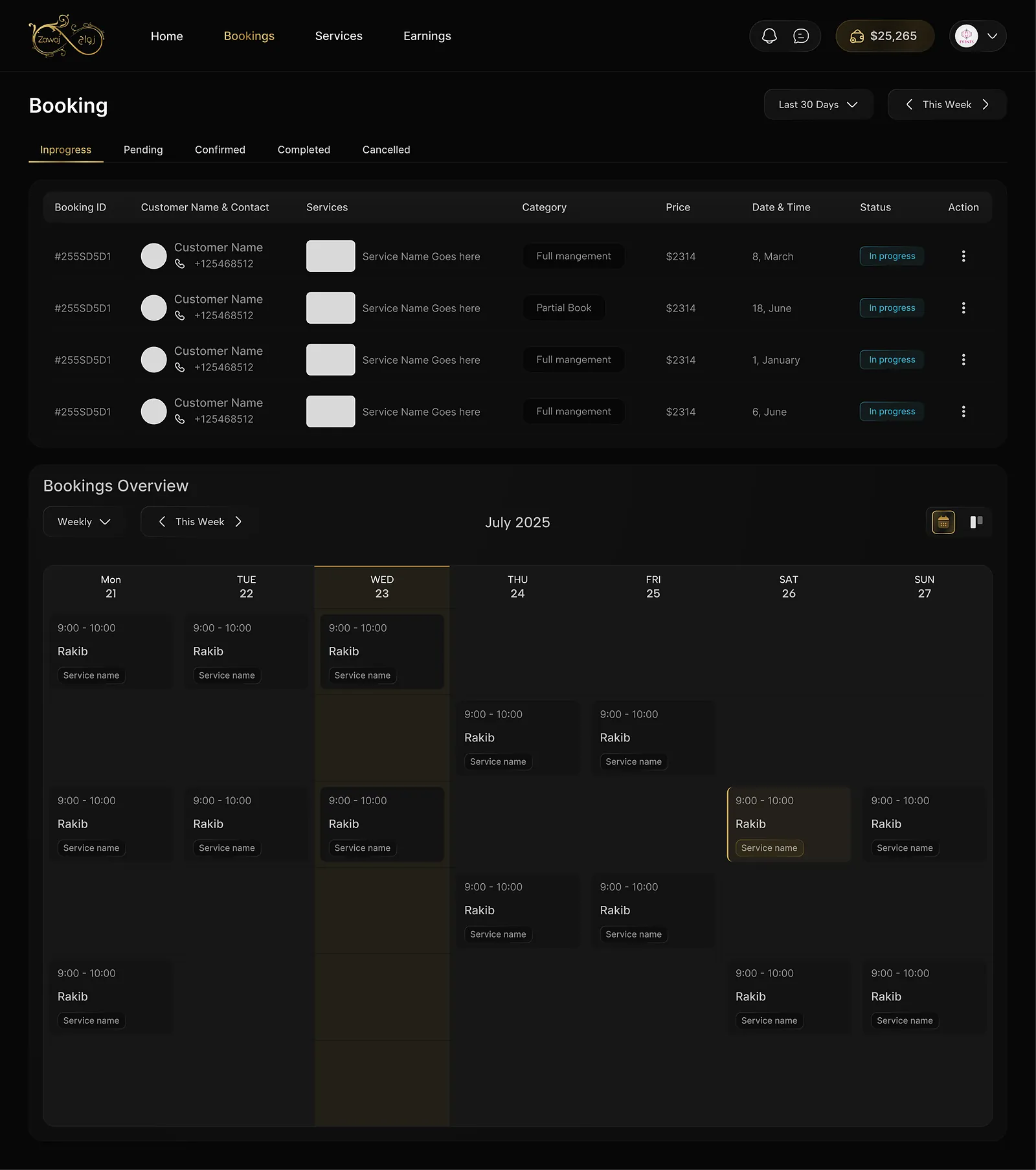
Task: Switch to the Confirmed tab
Action: coord(220,150)
